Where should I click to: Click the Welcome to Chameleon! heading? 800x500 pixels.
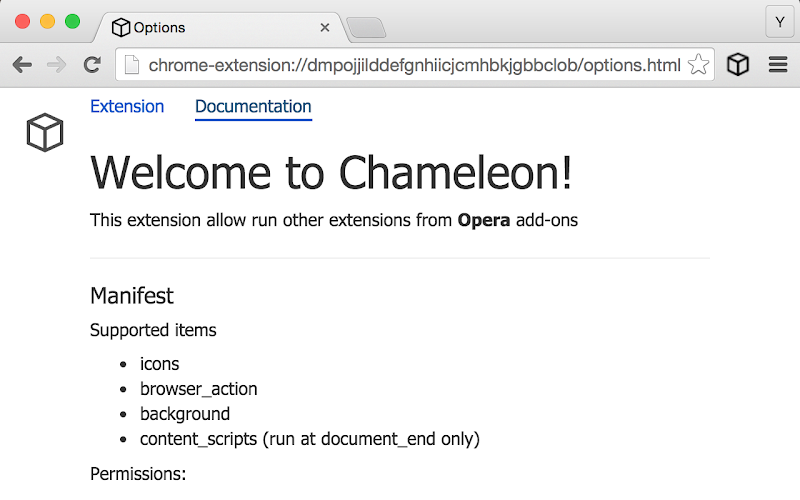tap(331, 173)
